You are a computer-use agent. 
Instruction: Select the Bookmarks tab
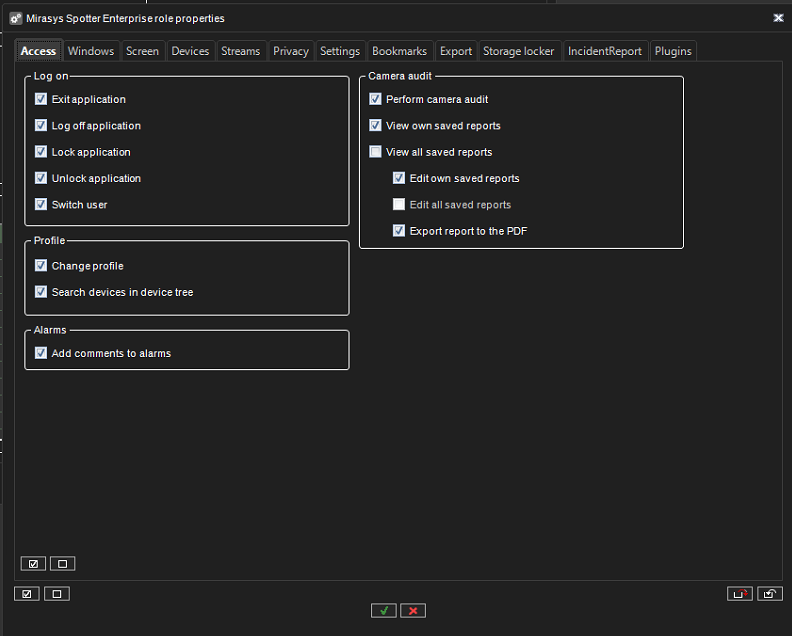pyautogui.click(x=399, y=51)
